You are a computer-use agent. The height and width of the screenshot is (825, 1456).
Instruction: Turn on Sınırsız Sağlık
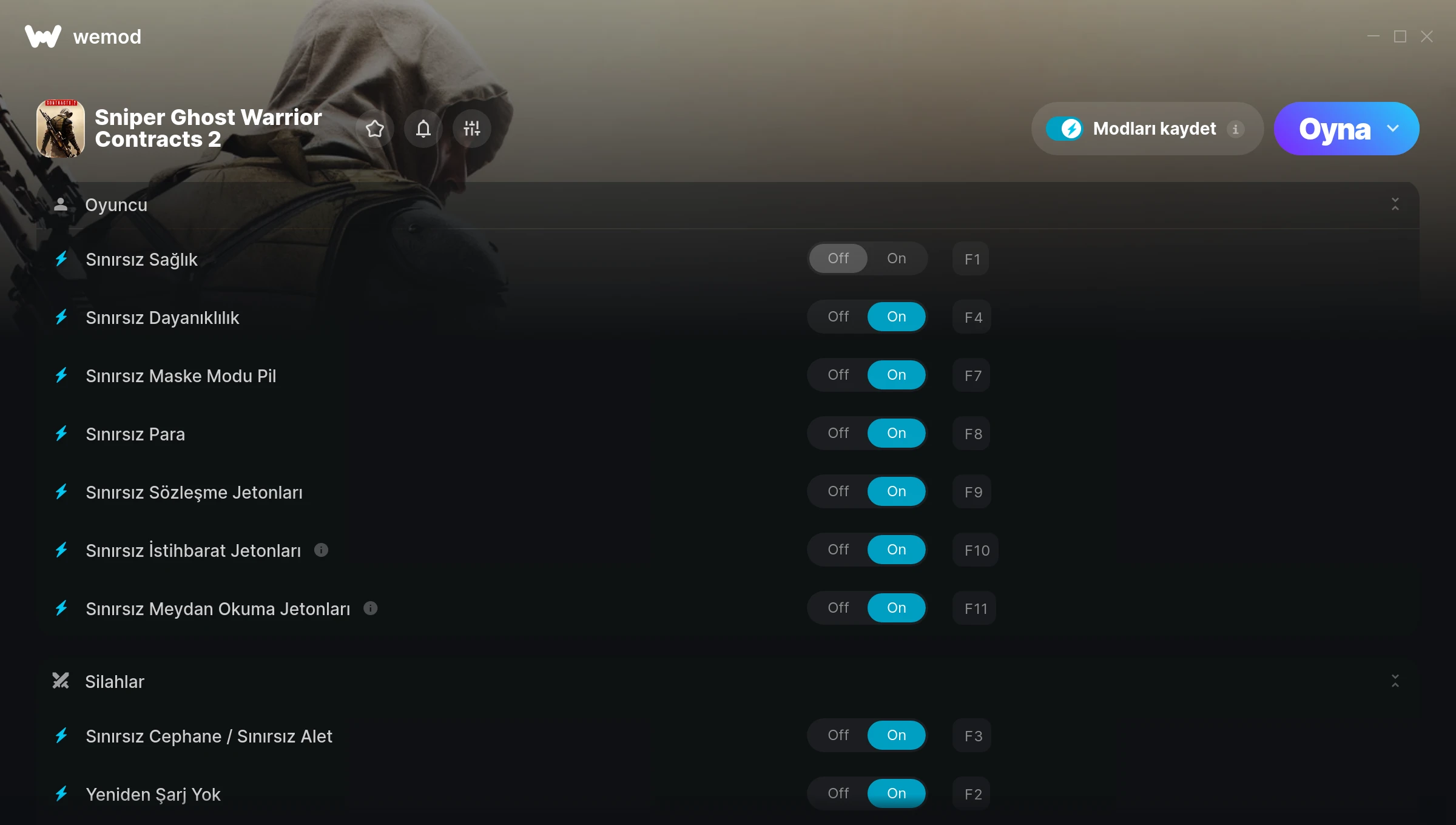coord(897,258)
